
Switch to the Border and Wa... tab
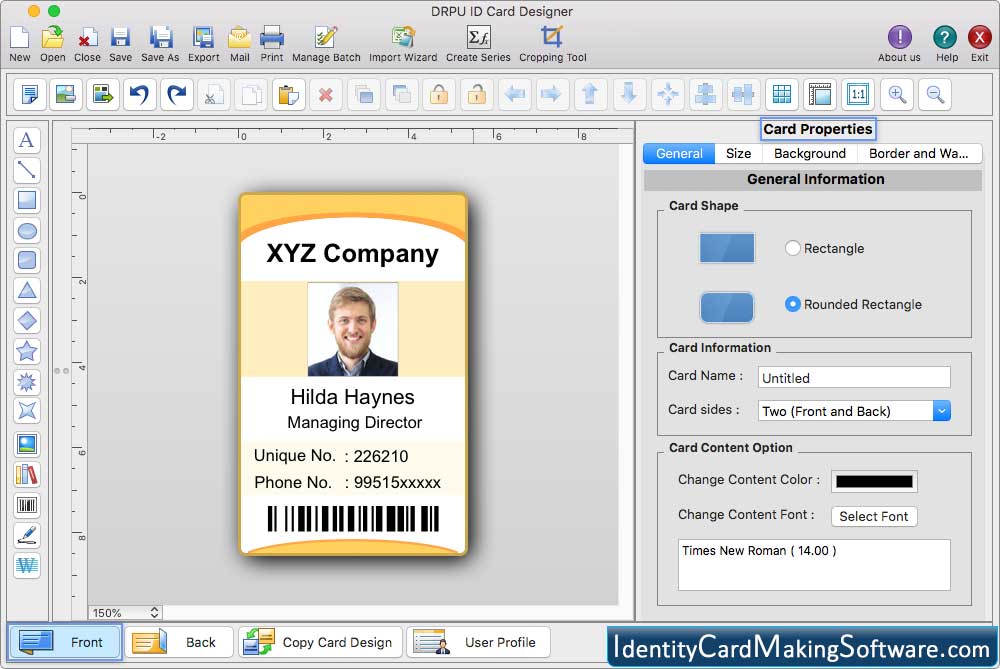(919, 153)
